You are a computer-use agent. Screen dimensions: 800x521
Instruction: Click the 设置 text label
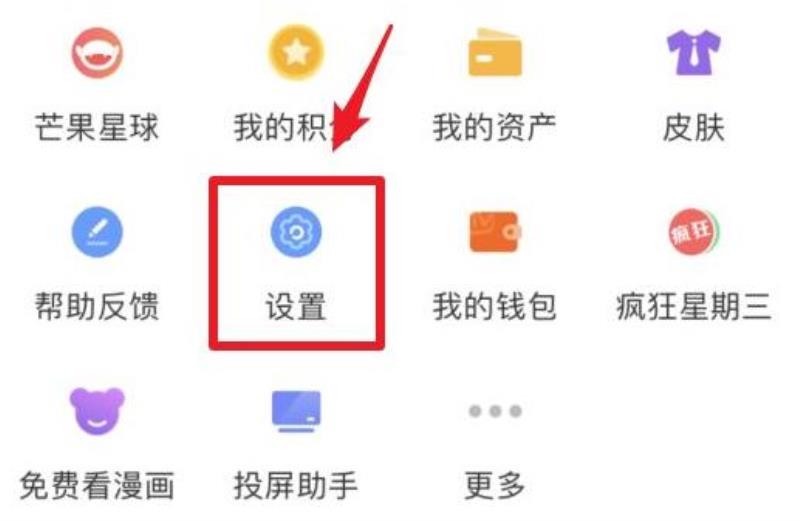click(x=296, y=306)
